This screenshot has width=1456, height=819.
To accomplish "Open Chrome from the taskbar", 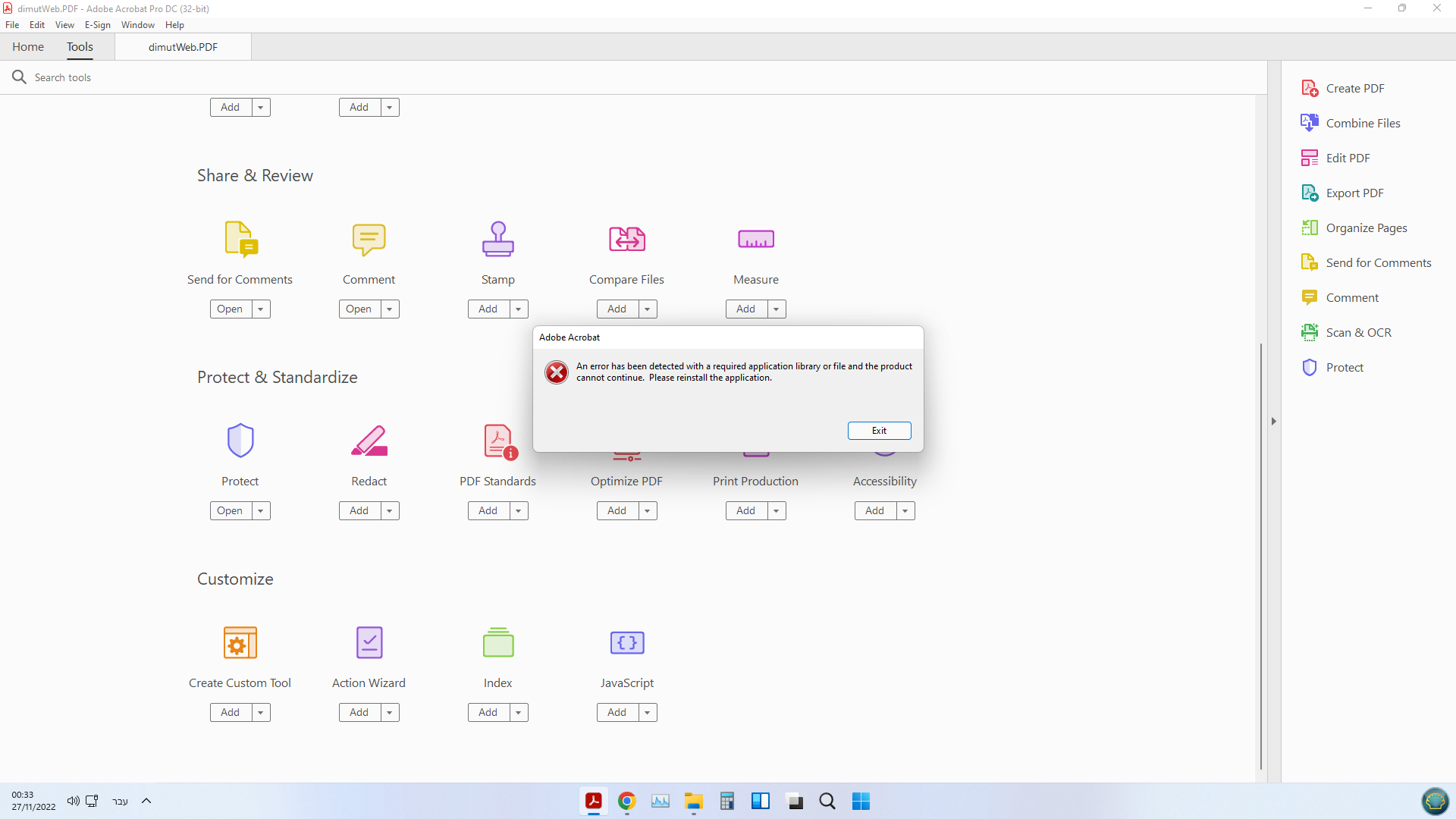I will [626, 801].
